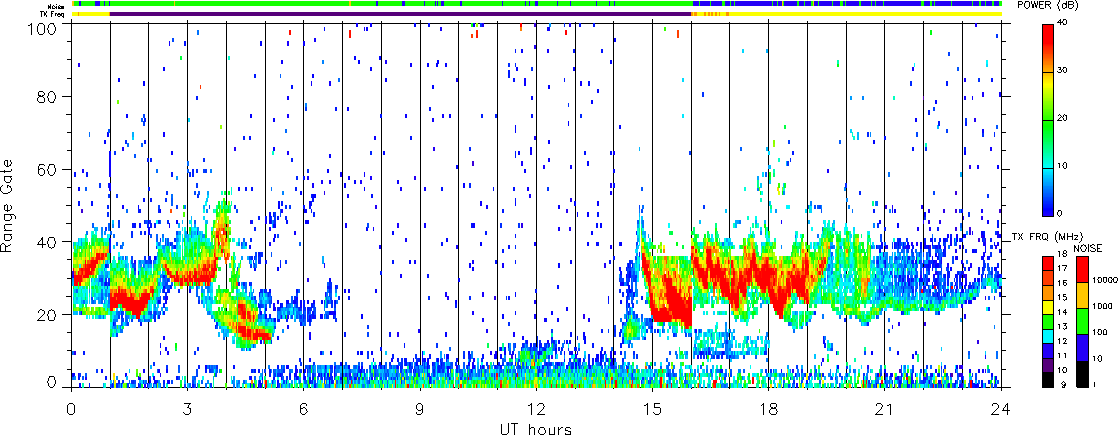
Task: Select the 18 tick label on UT hours axis
Action: click(769, 408)
